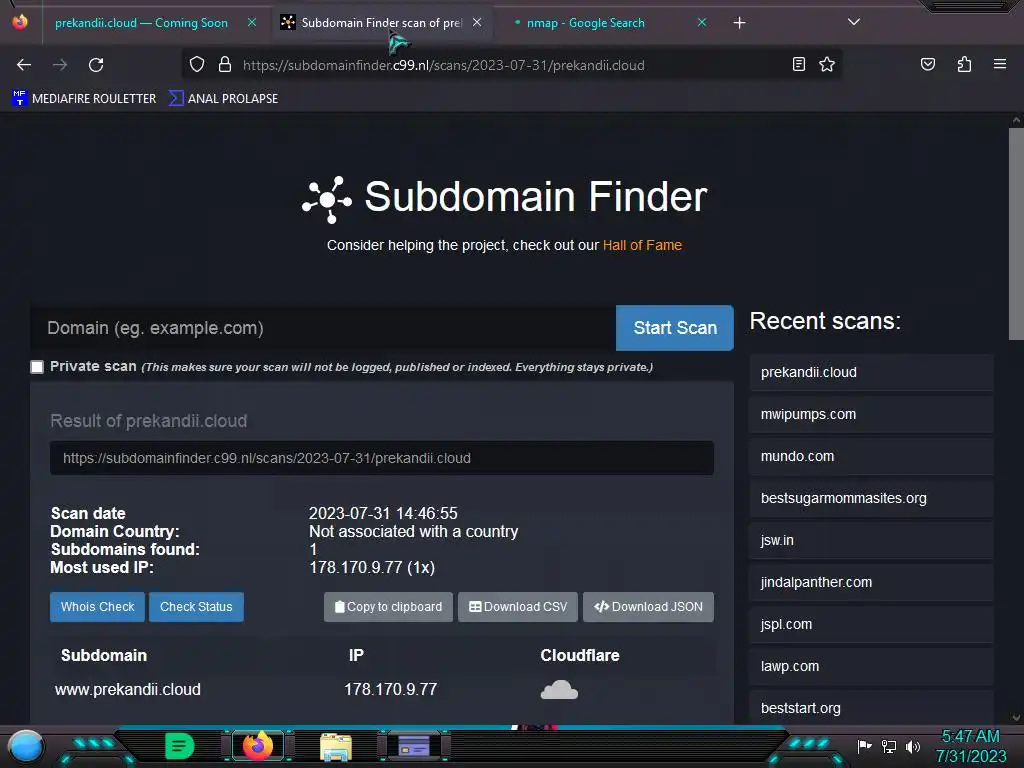Switch to nmap Google Search tab

tap(585, 23)
